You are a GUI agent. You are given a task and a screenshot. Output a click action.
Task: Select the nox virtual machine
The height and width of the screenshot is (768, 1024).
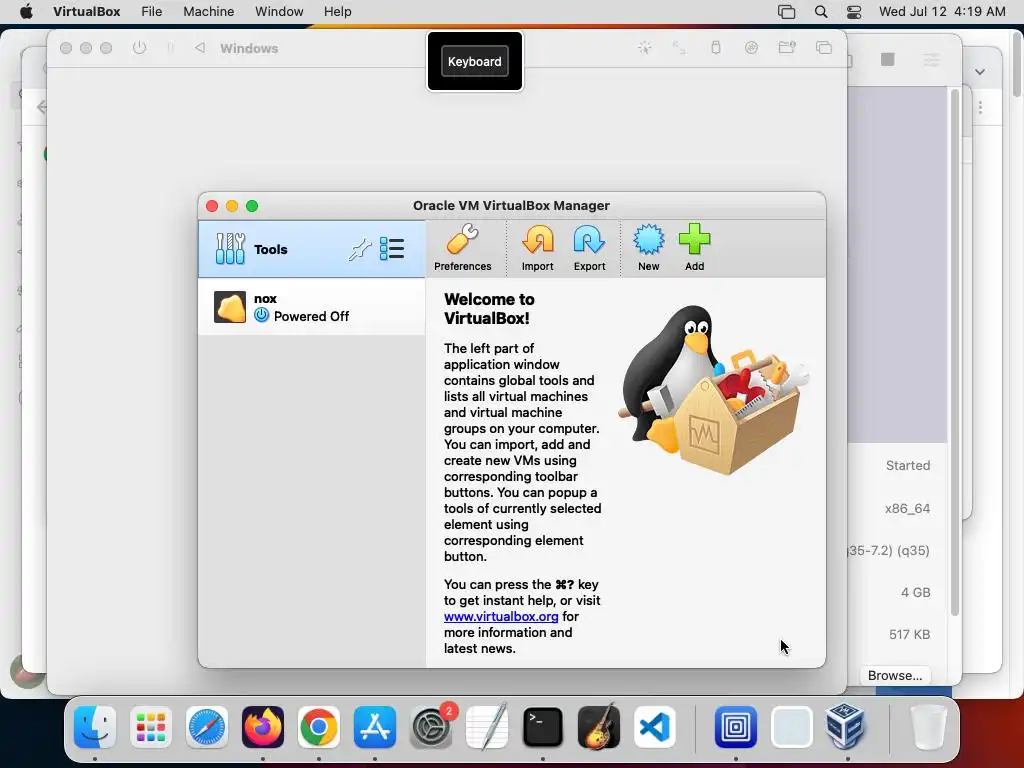click(312, 307)
